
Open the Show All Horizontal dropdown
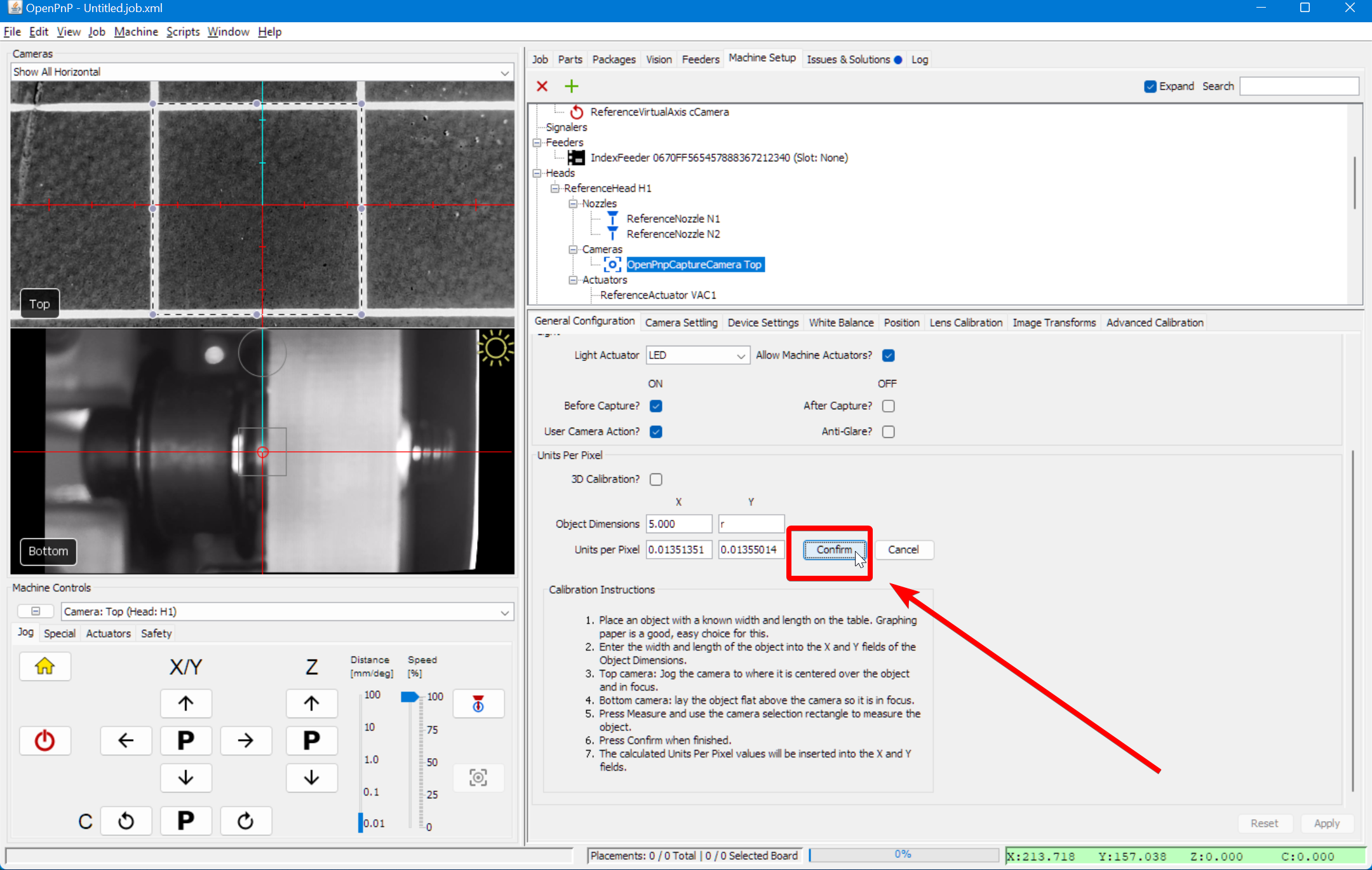coord(262,72)
